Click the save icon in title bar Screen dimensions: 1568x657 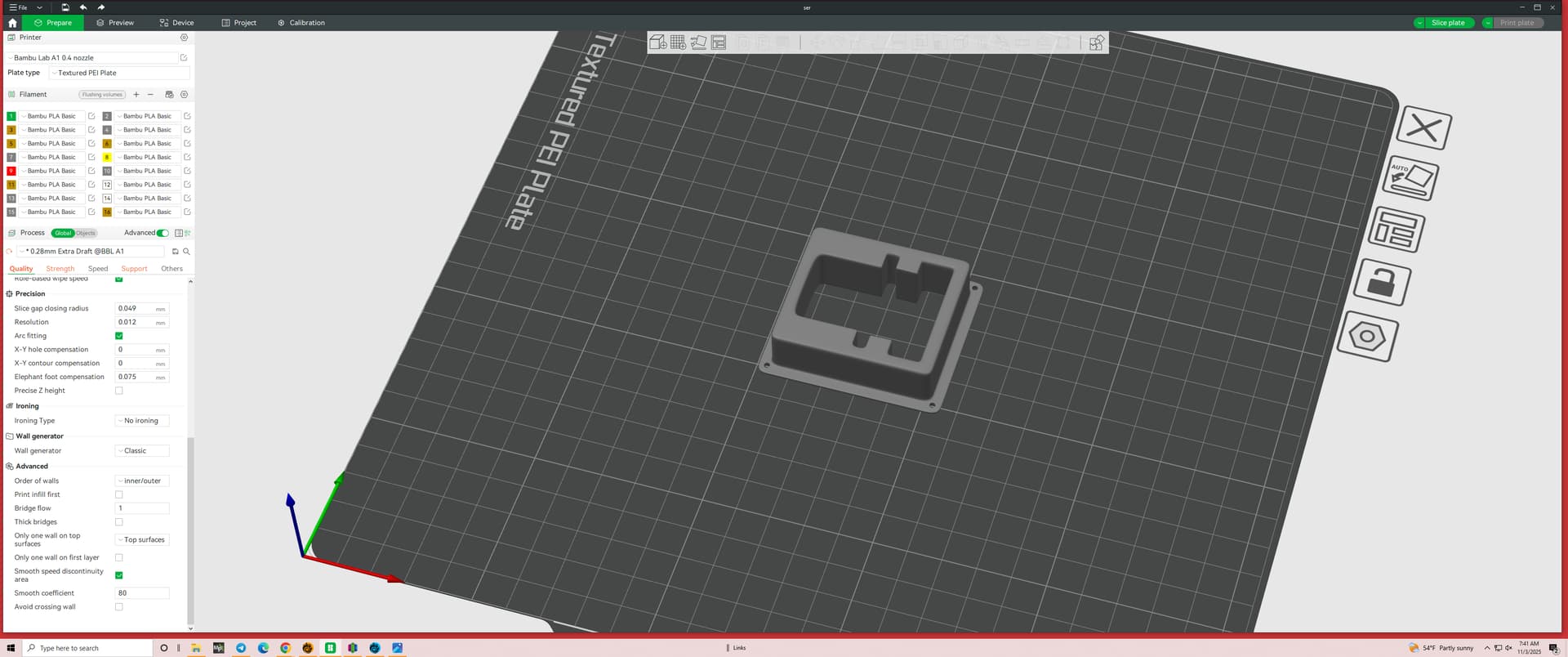click(65, 7)
